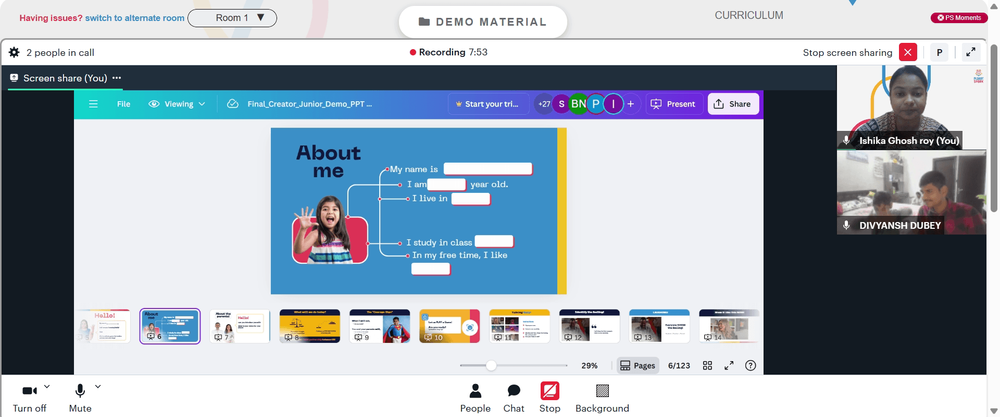1000x417 pixels.
Task: Expand the Room 1 dropdown
Action: (x=232, y=18)
